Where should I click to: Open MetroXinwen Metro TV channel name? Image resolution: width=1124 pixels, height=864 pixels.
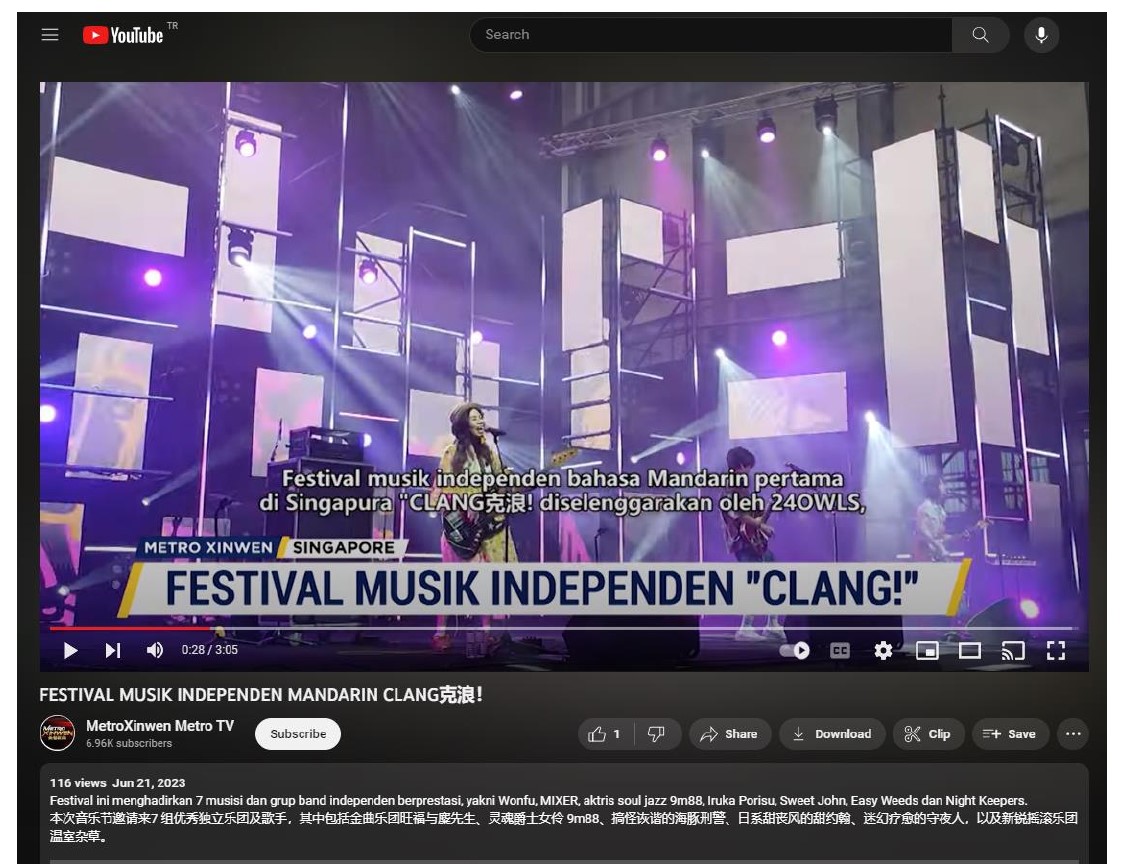pyautogui.click(x=160, y=726)
